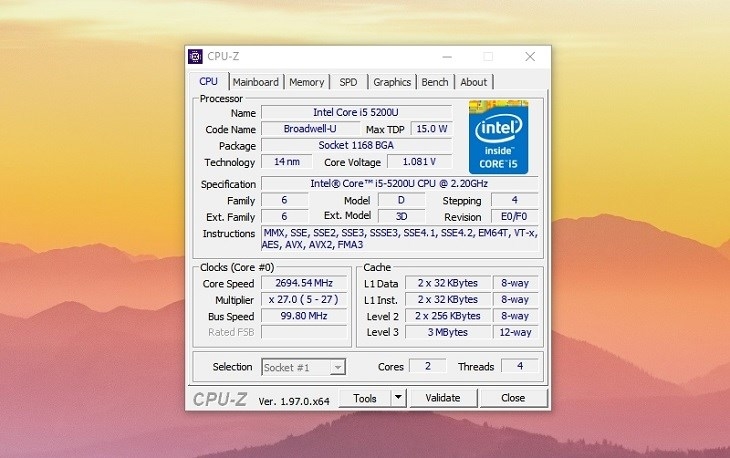Select the SPD tab

(x=347, y=82)
